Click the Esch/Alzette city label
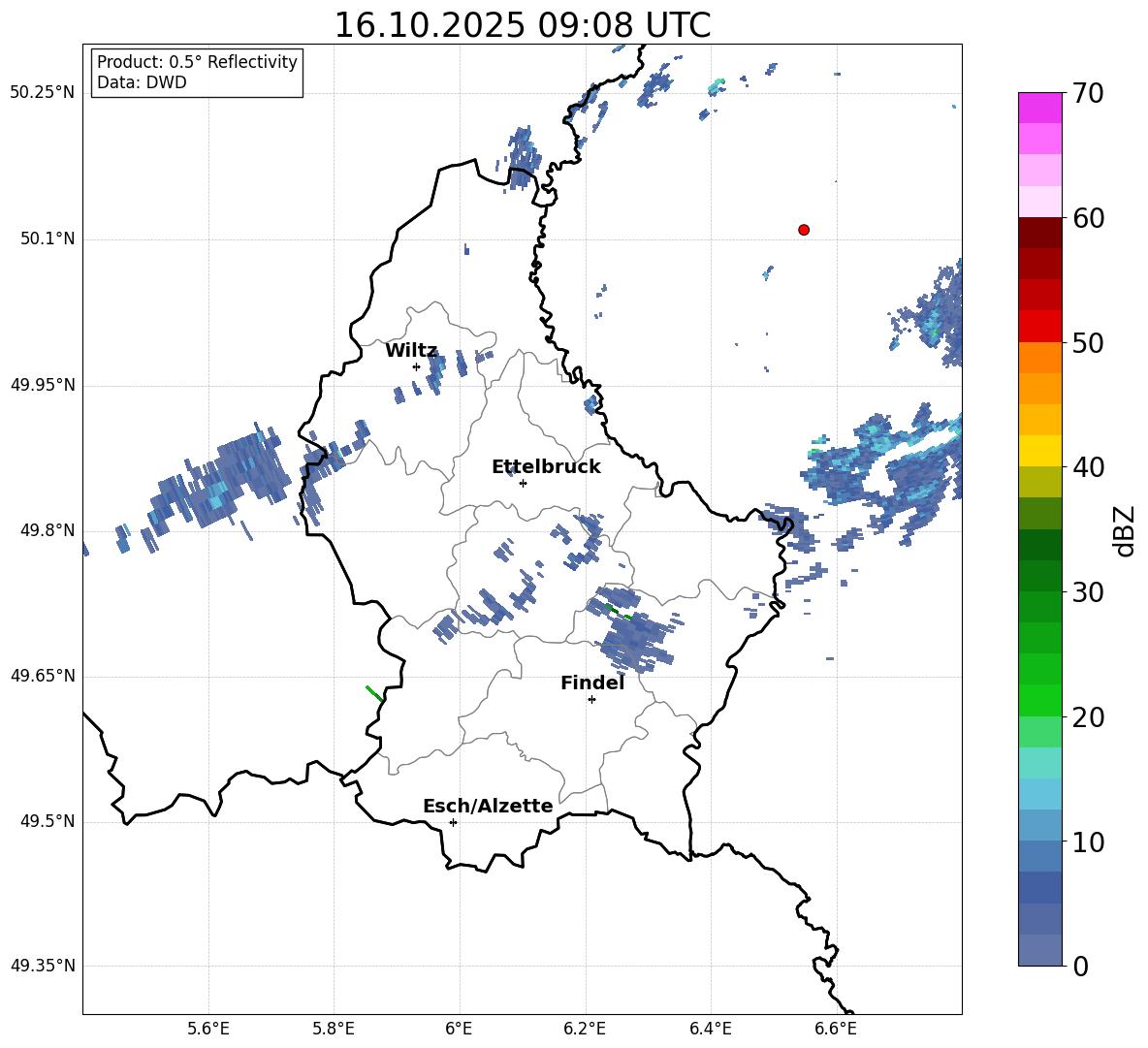Screen dimensions: 1148x1048 [488, 806]
